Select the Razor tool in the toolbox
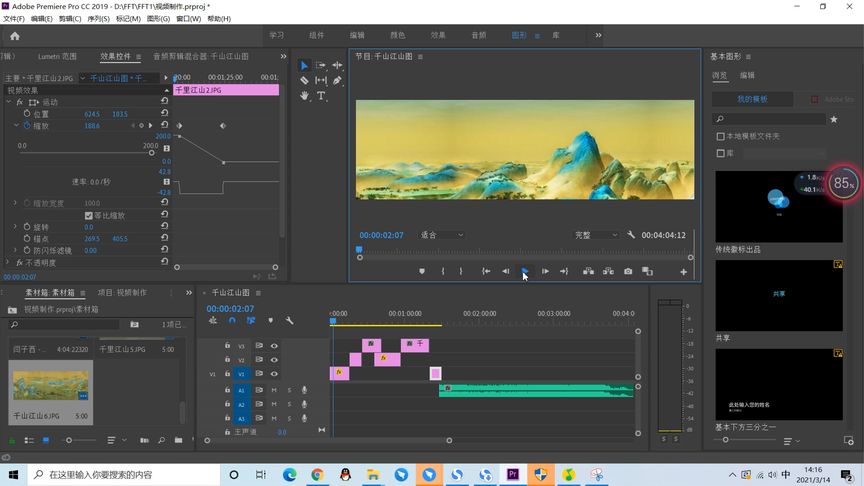Screen dimensions: 864x486 point(305,80)
